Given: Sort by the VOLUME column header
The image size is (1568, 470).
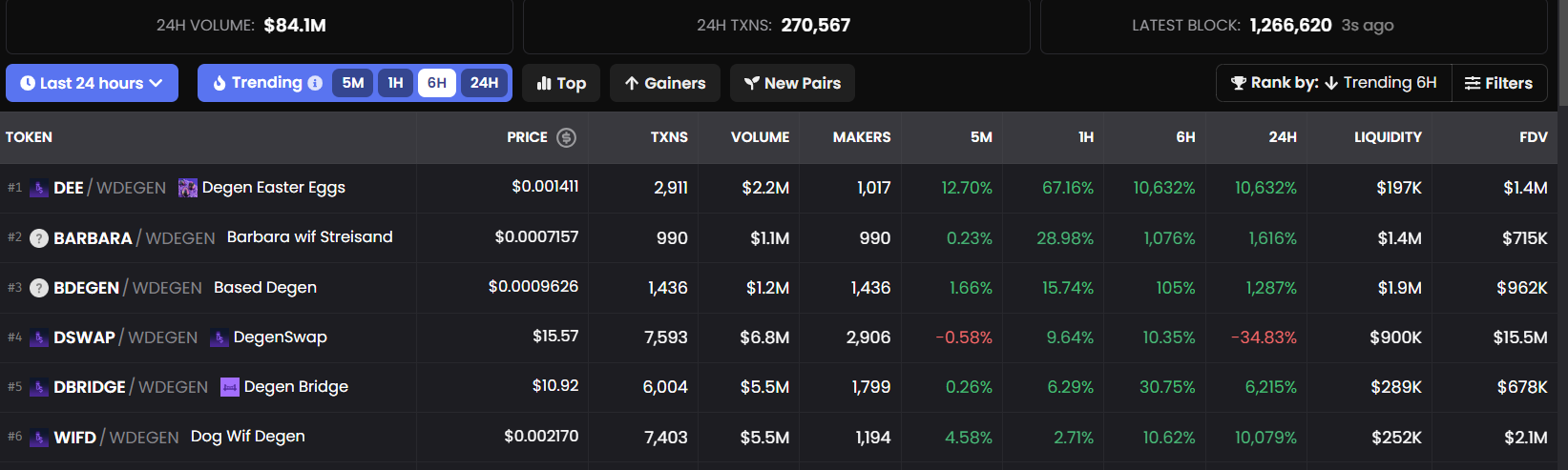Looking at the screenshot, I should (760, 137).
